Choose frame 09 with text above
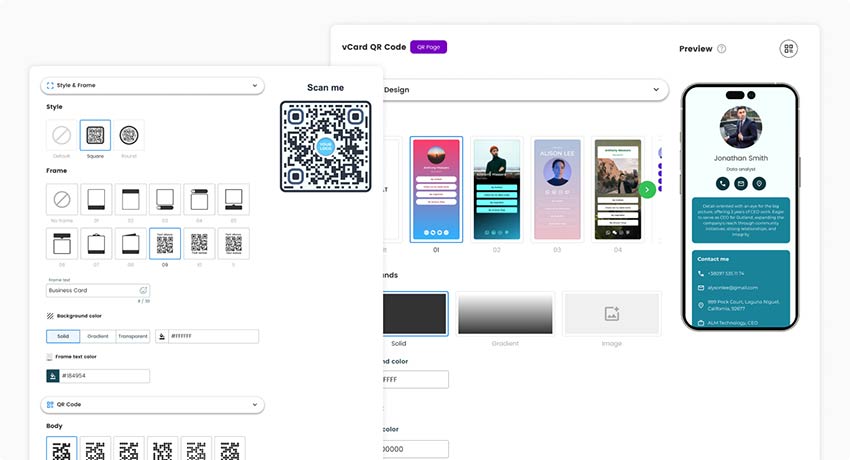The height and width of the screenshot is (460, 850). 165,244
